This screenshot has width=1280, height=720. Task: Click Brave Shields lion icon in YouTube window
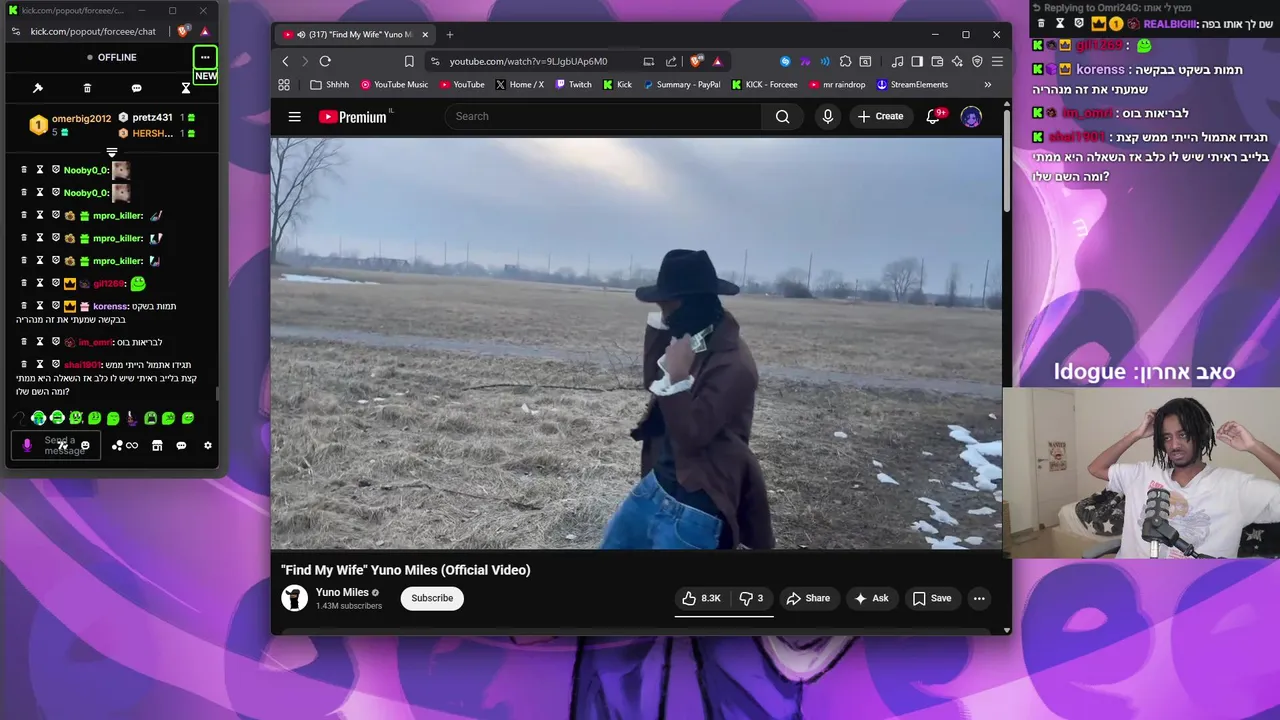click(696, 61)
